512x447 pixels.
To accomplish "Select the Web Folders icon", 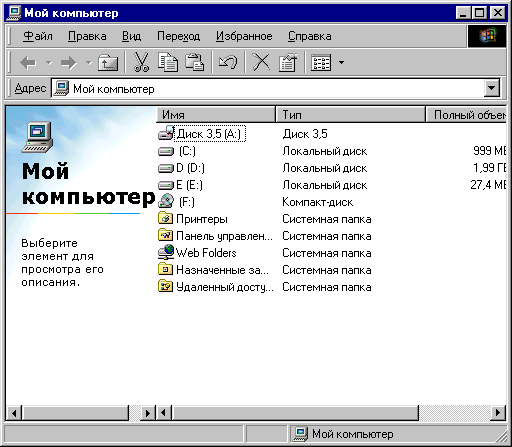I will coord(166,252).
